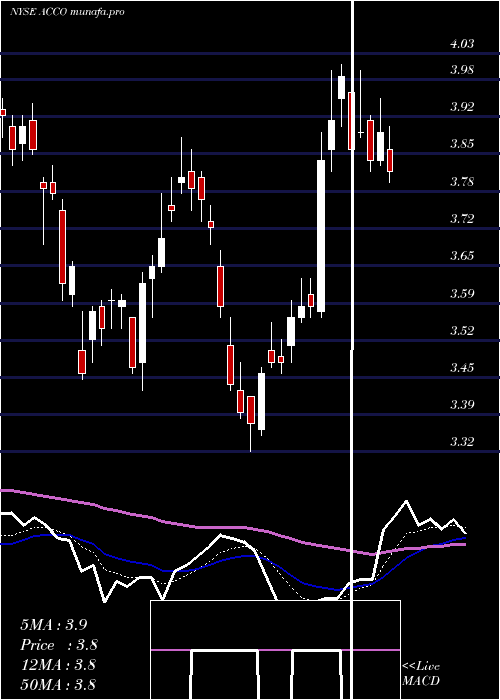Screen dimensions: 500x700
Task: Click the 3.52 price axis label
Action: [x=462, y=330]
